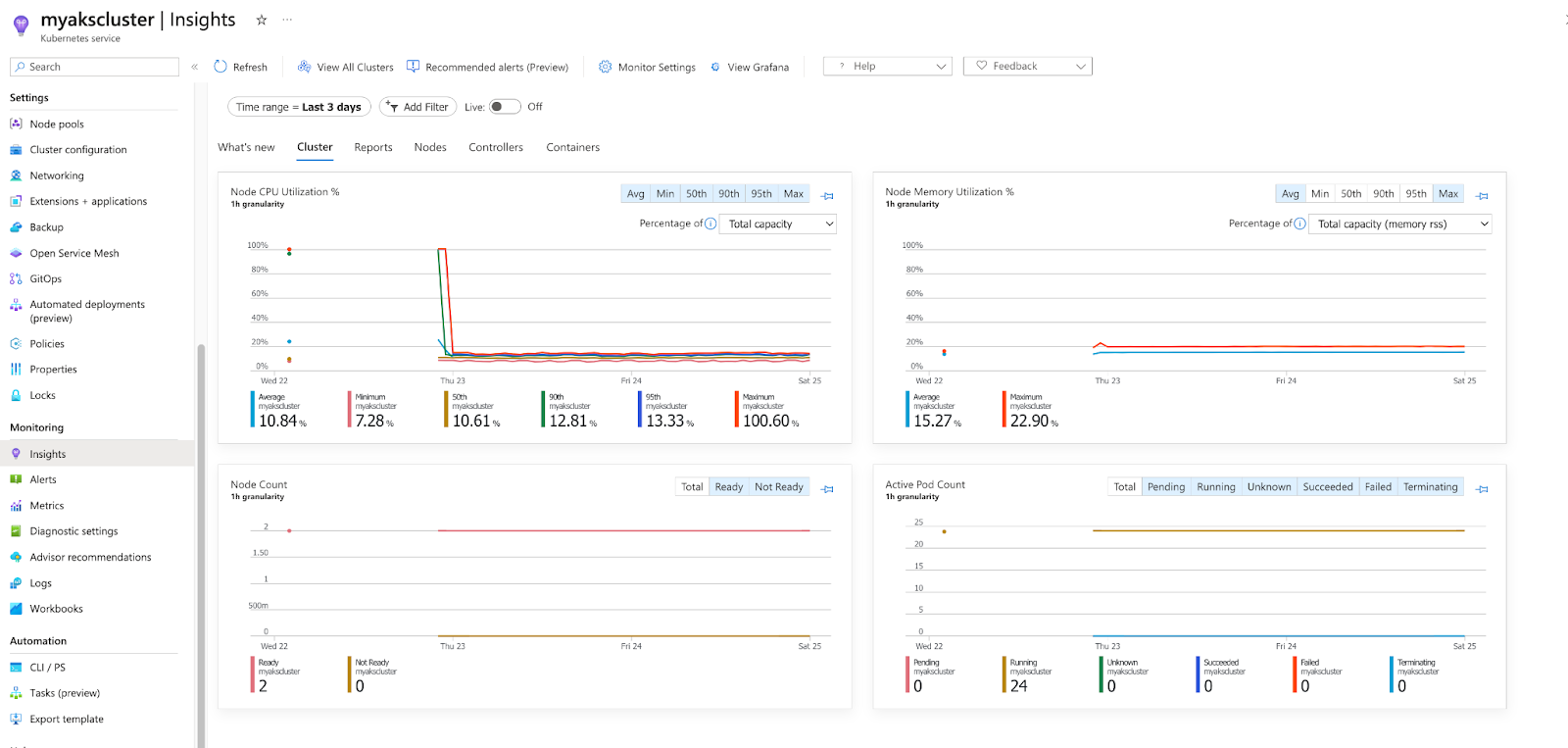Click the sidebar Search field
This screenshot has height=748, width=1568.
(x=94, y=67)
